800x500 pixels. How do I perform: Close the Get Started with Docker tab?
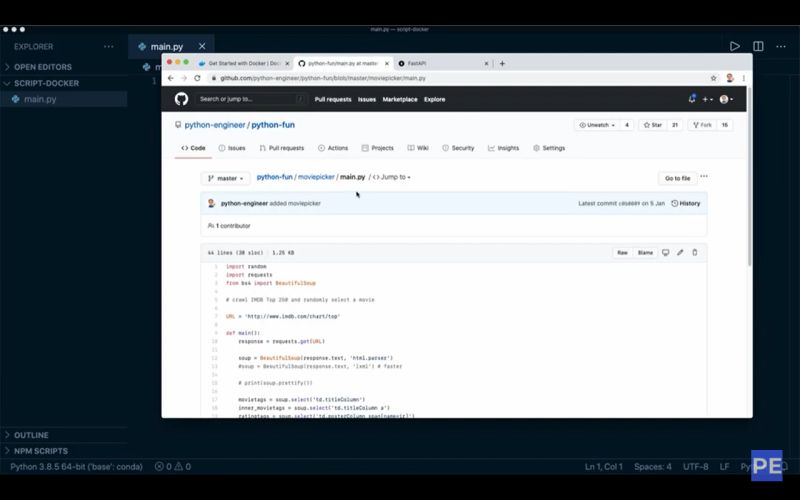click(x=287, y=63)
